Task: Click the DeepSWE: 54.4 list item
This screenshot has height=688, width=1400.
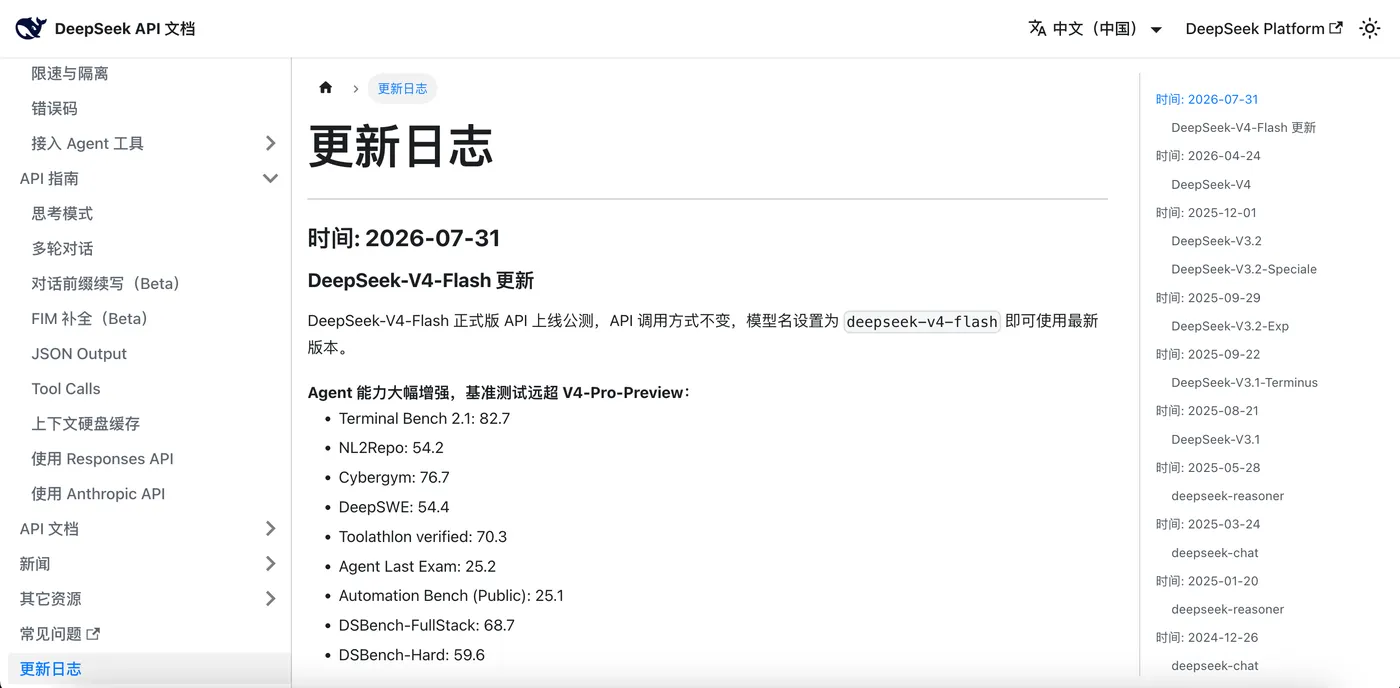Action: (x=394, y=507)
